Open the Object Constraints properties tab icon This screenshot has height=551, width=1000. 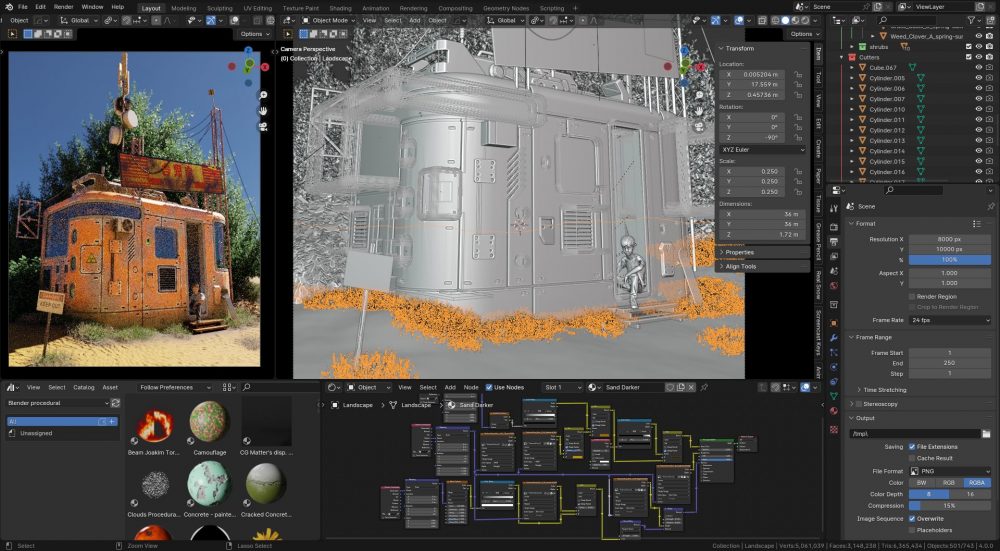point(834,381)
